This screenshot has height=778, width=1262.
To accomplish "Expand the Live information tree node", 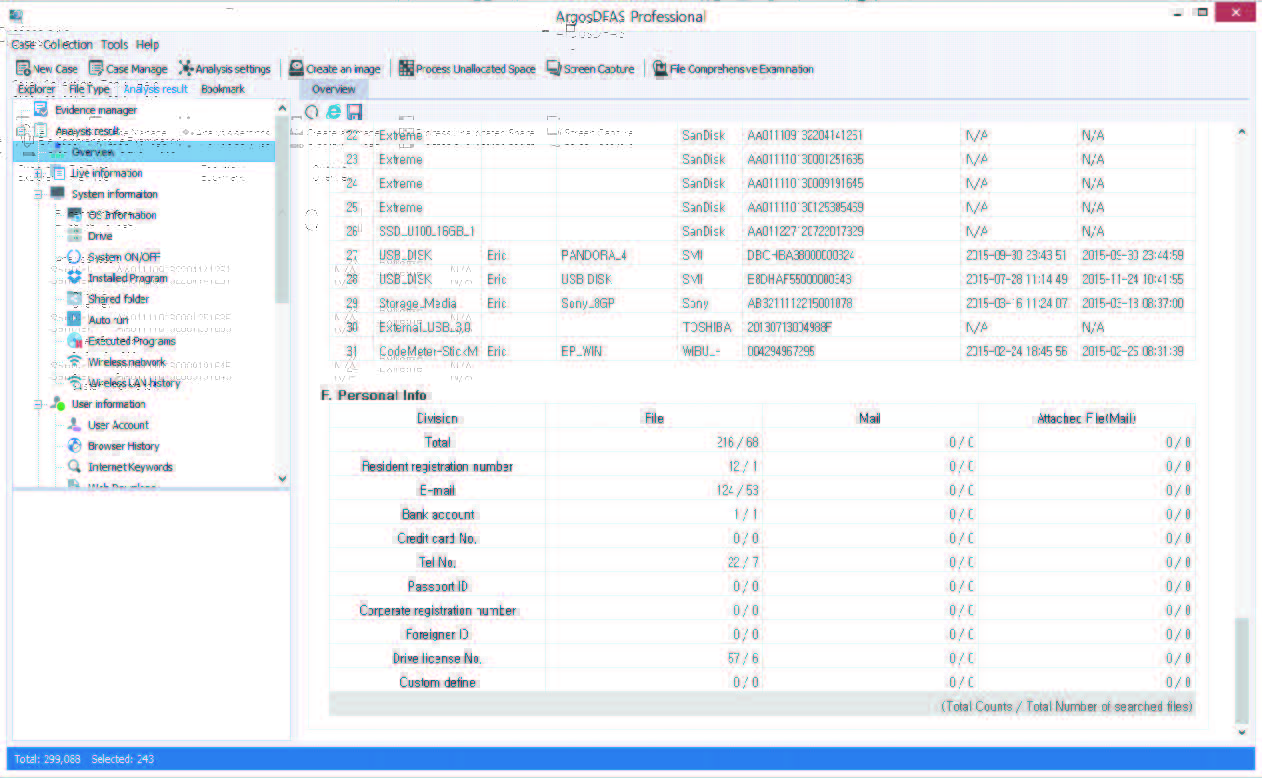I will point(38,173).
